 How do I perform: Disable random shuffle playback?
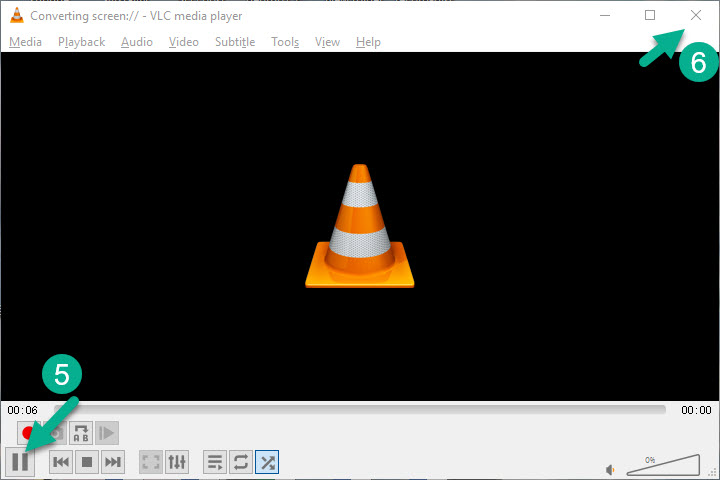[267, 462]
